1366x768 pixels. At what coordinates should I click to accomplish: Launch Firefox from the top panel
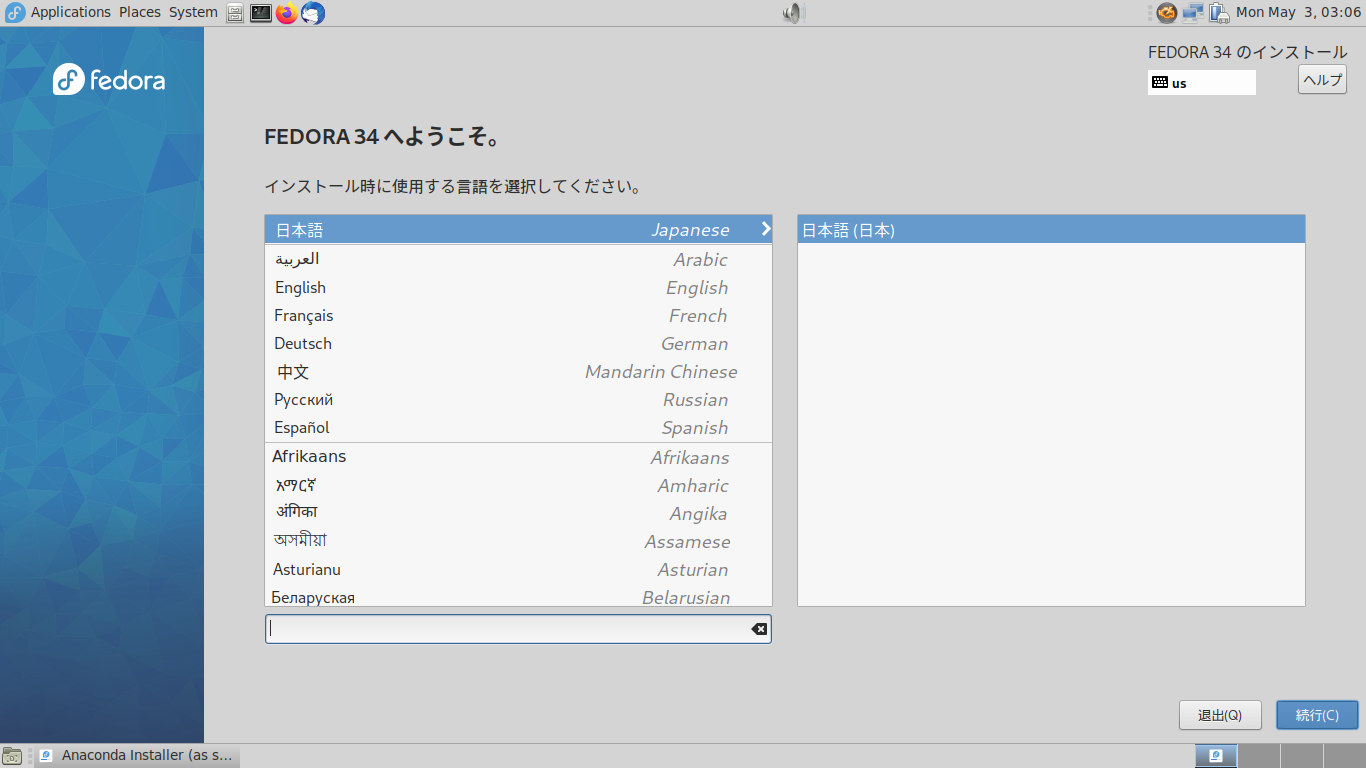pos(287,13)
